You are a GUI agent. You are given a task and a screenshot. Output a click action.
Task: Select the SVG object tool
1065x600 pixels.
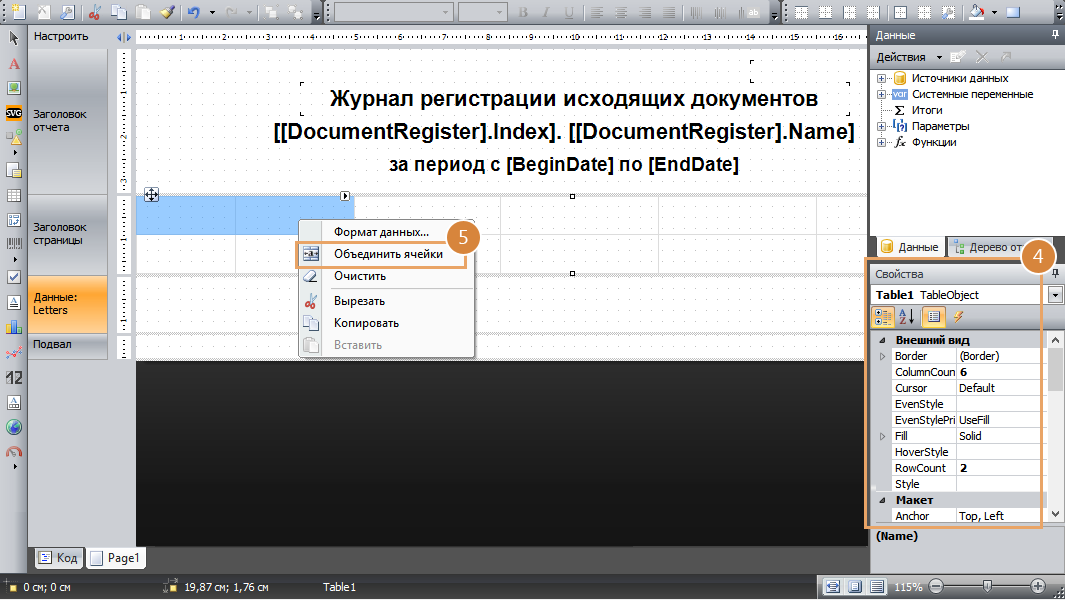click(x=14, y=113)
